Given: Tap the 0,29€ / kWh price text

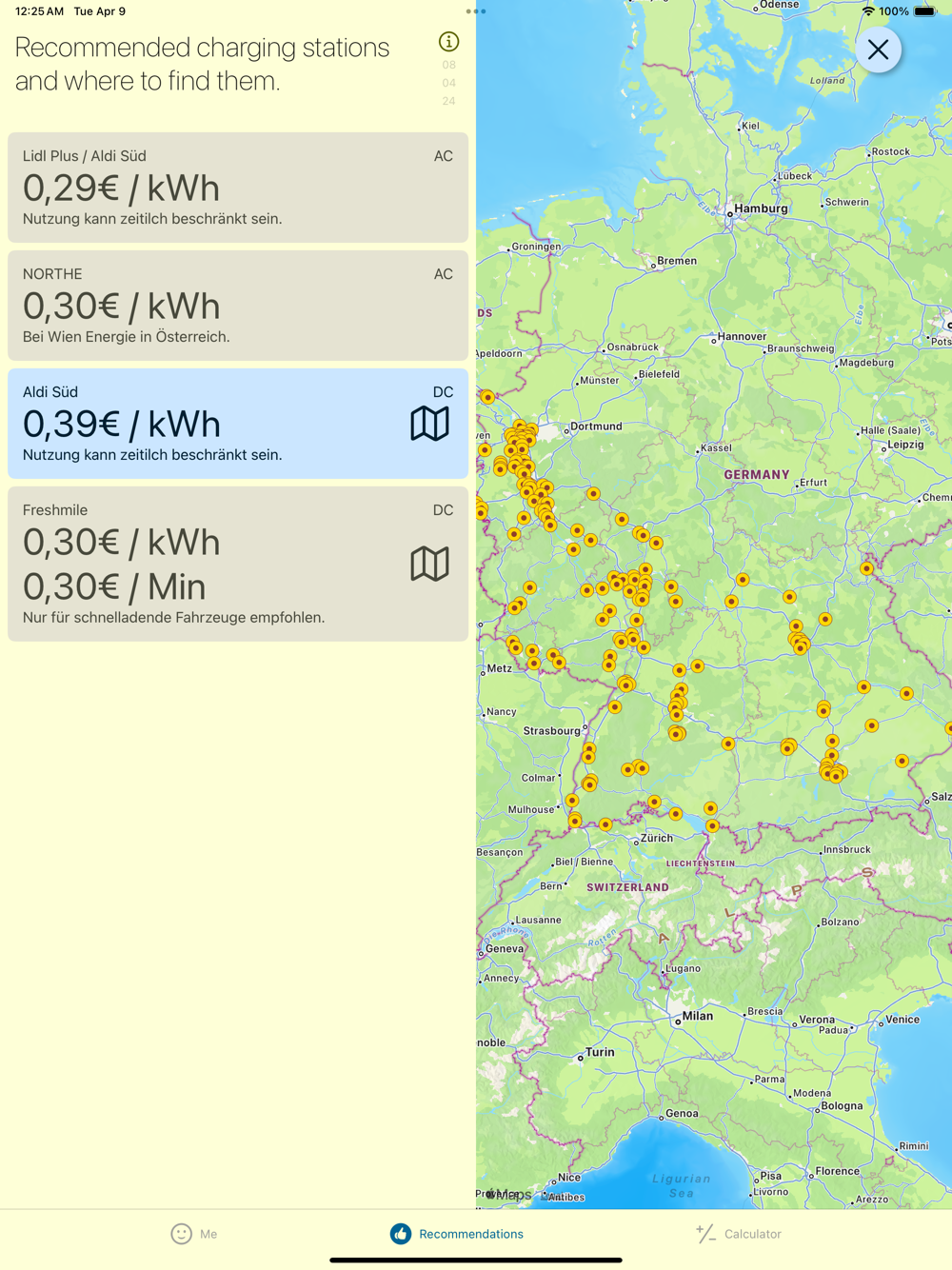Looking at the screenshot, I should [121, 189].
